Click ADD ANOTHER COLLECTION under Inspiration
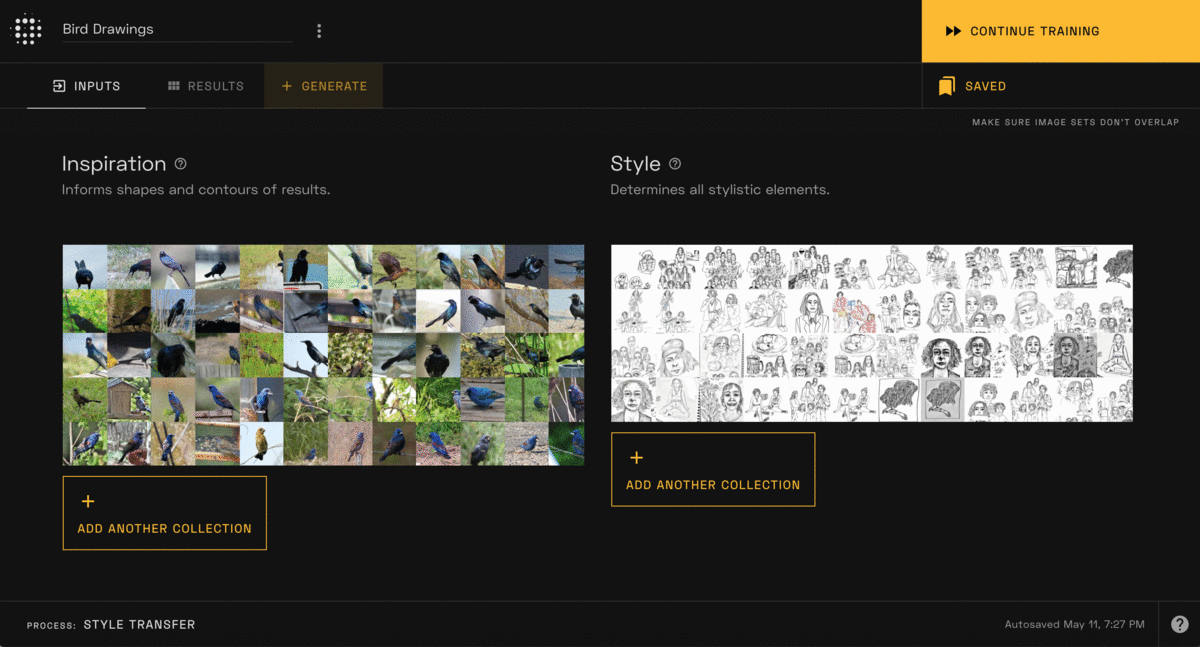The image size is (1200, 647). point(164,512)
